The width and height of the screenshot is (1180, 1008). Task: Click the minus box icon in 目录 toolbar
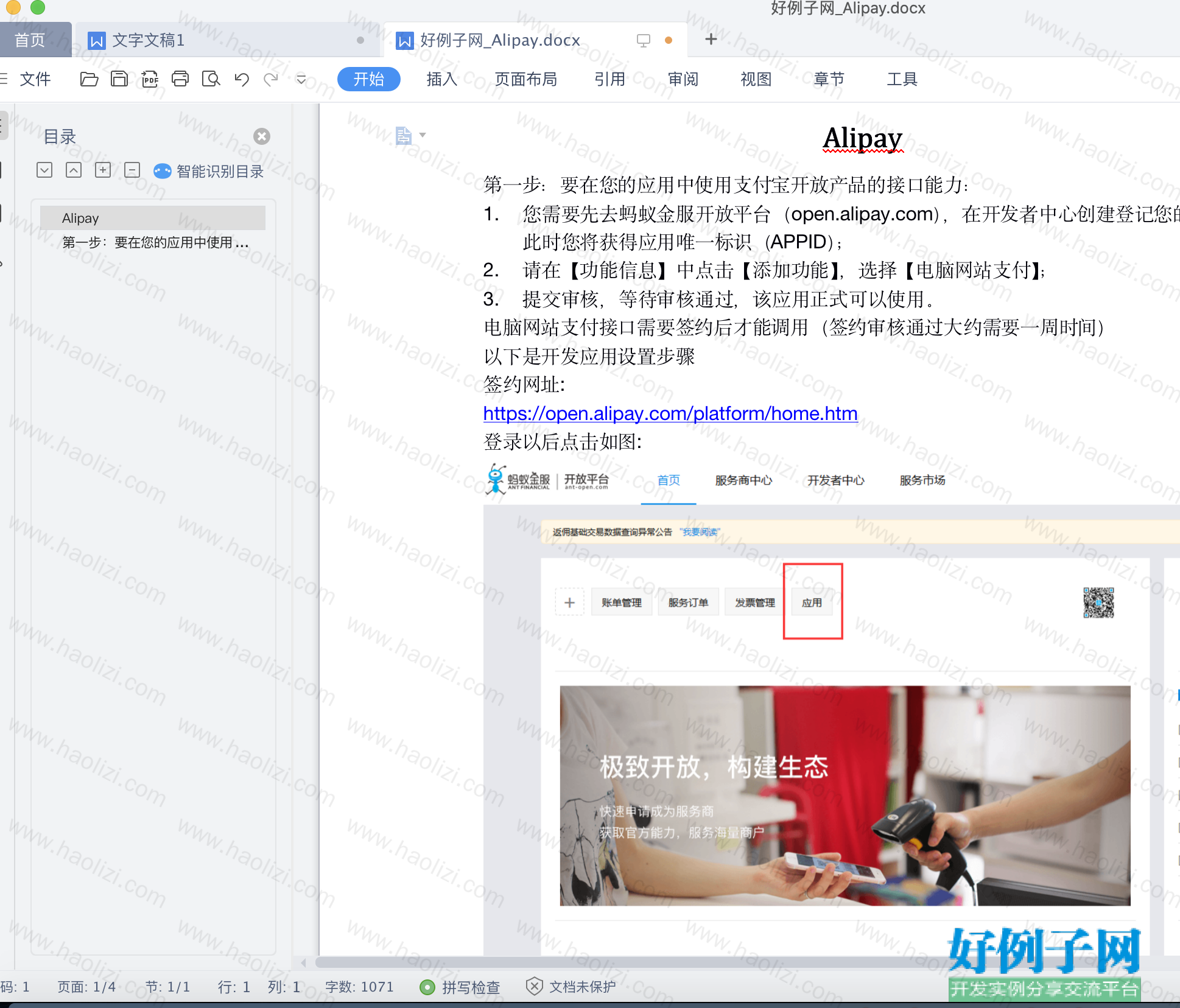(132, 170)
